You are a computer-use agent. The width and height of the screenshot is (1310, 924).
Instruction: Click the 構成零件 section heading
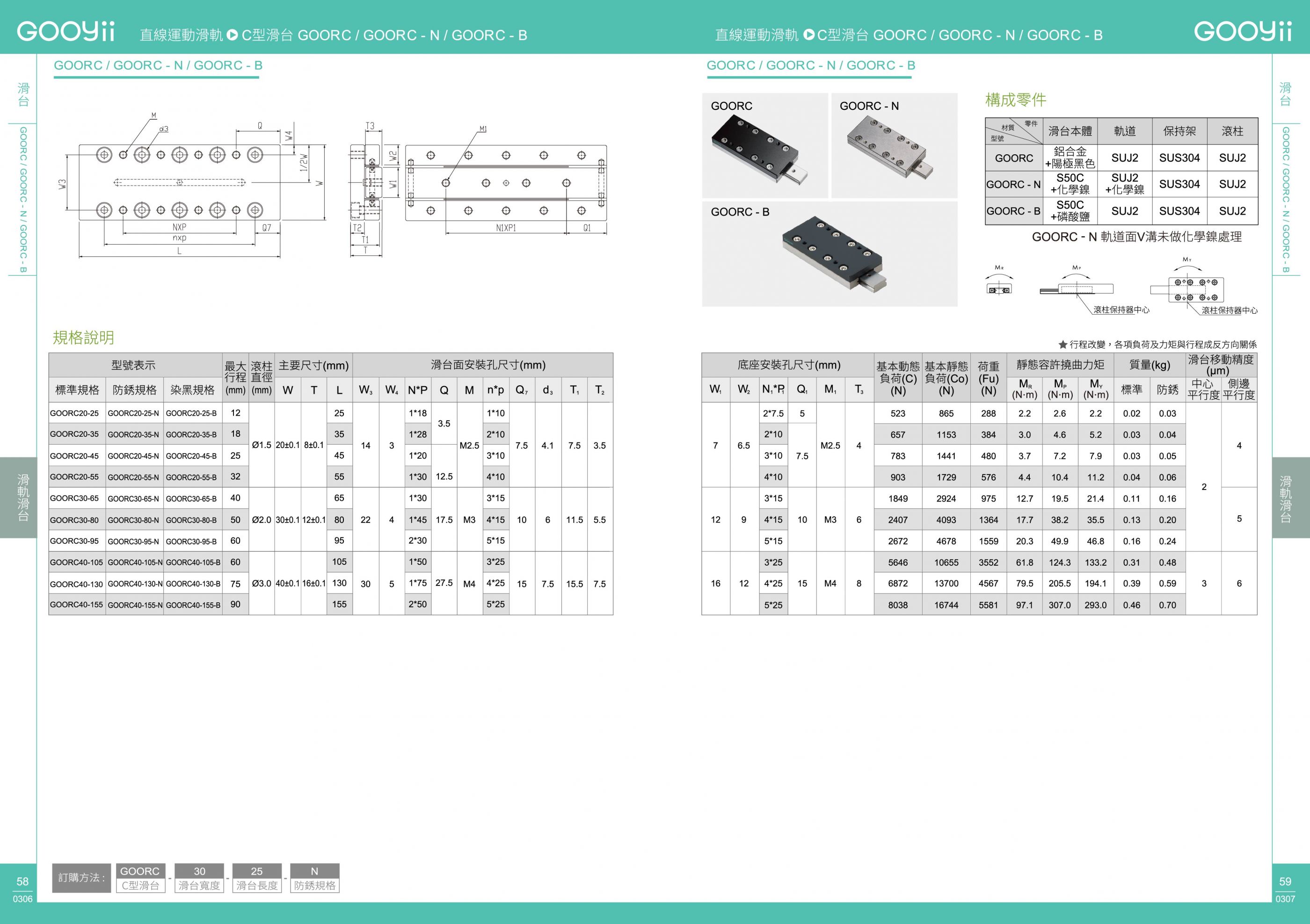coord(1016,100)
